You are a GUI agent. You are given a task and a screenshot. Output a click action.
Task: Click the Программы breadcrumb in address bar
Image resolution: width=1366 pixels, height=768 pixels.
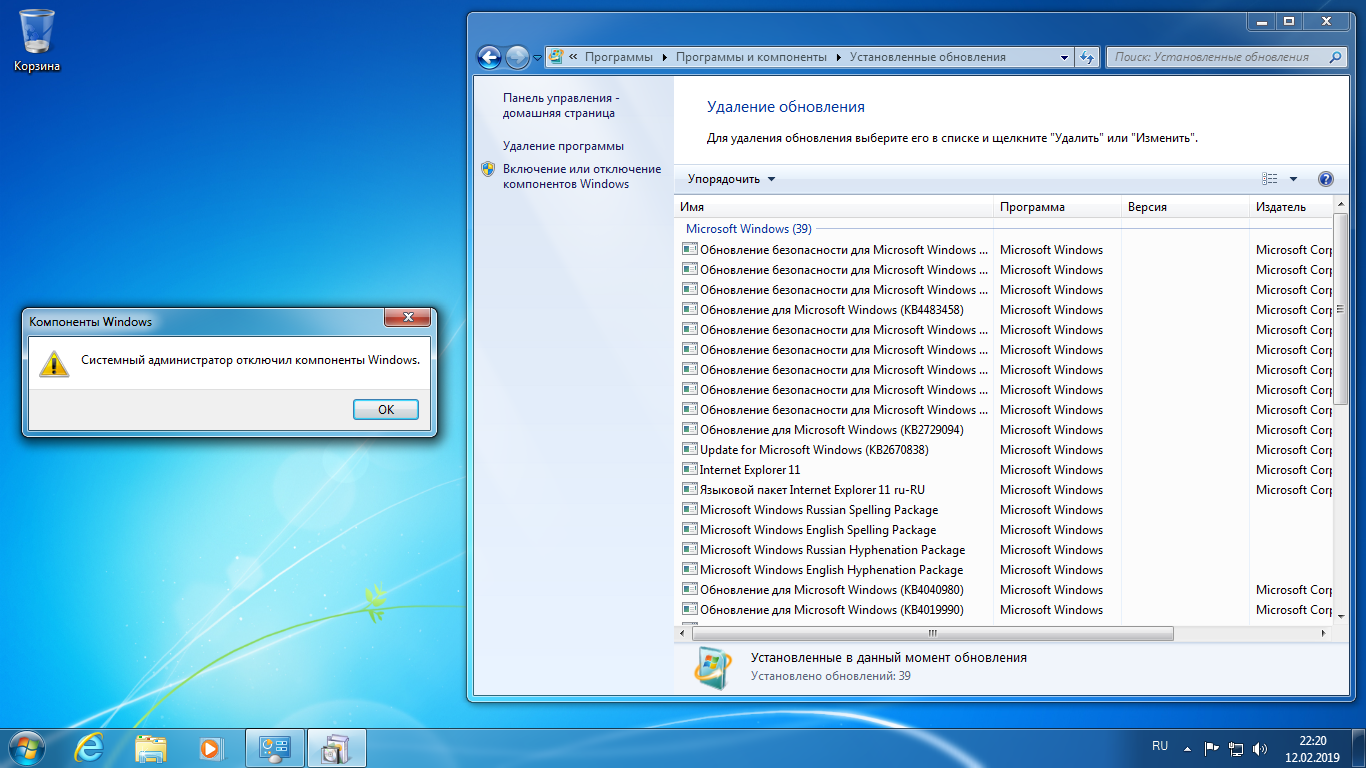[618, 58]
